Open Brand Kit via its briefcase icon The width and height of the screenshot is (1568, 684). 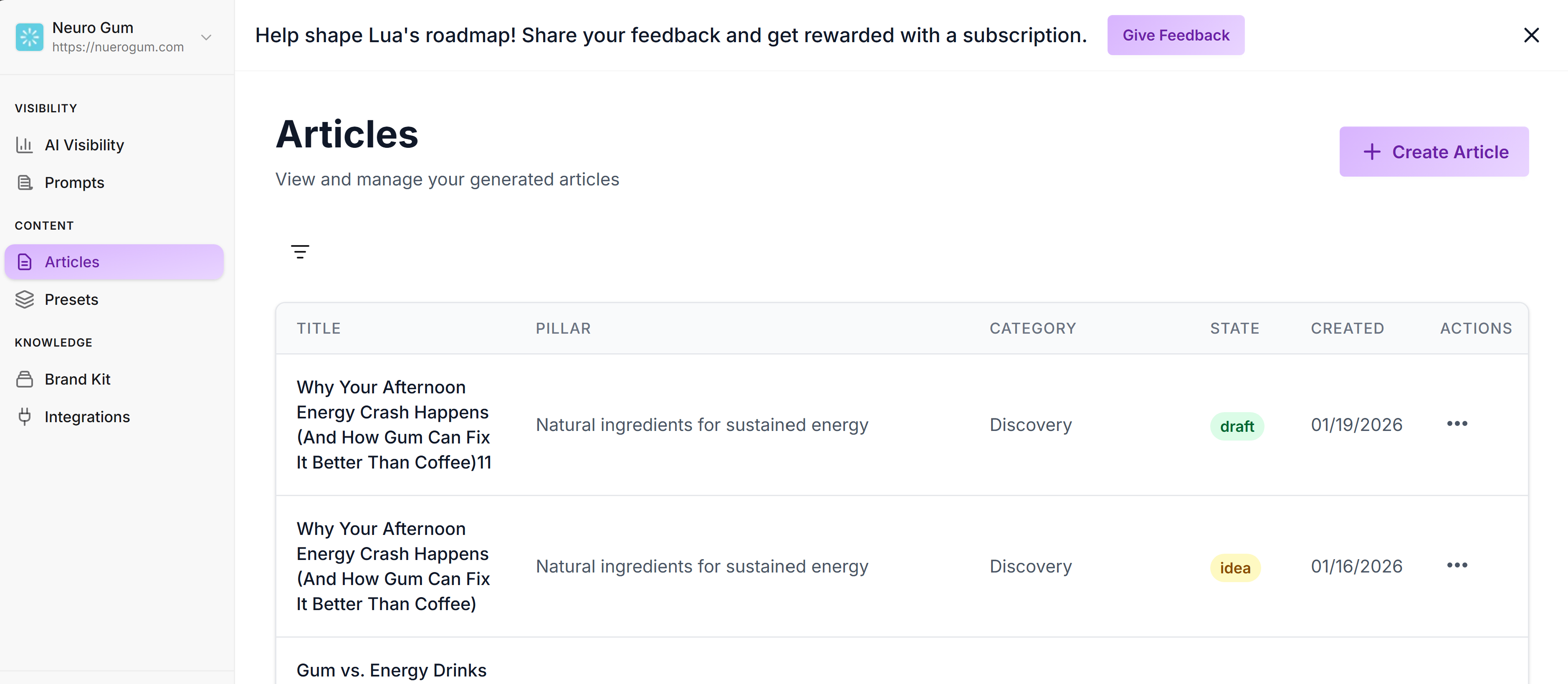click(24, 379)
